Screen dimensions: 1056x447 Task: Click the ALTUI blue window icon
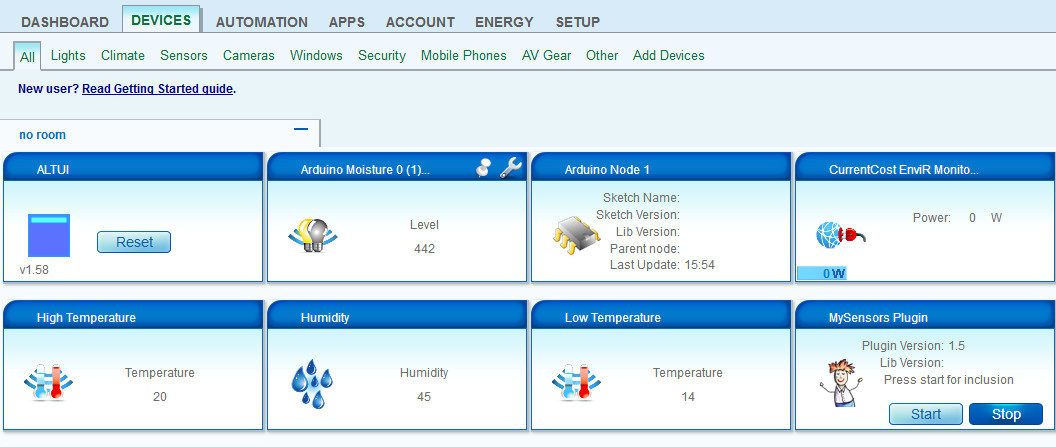tap(48, 236)
